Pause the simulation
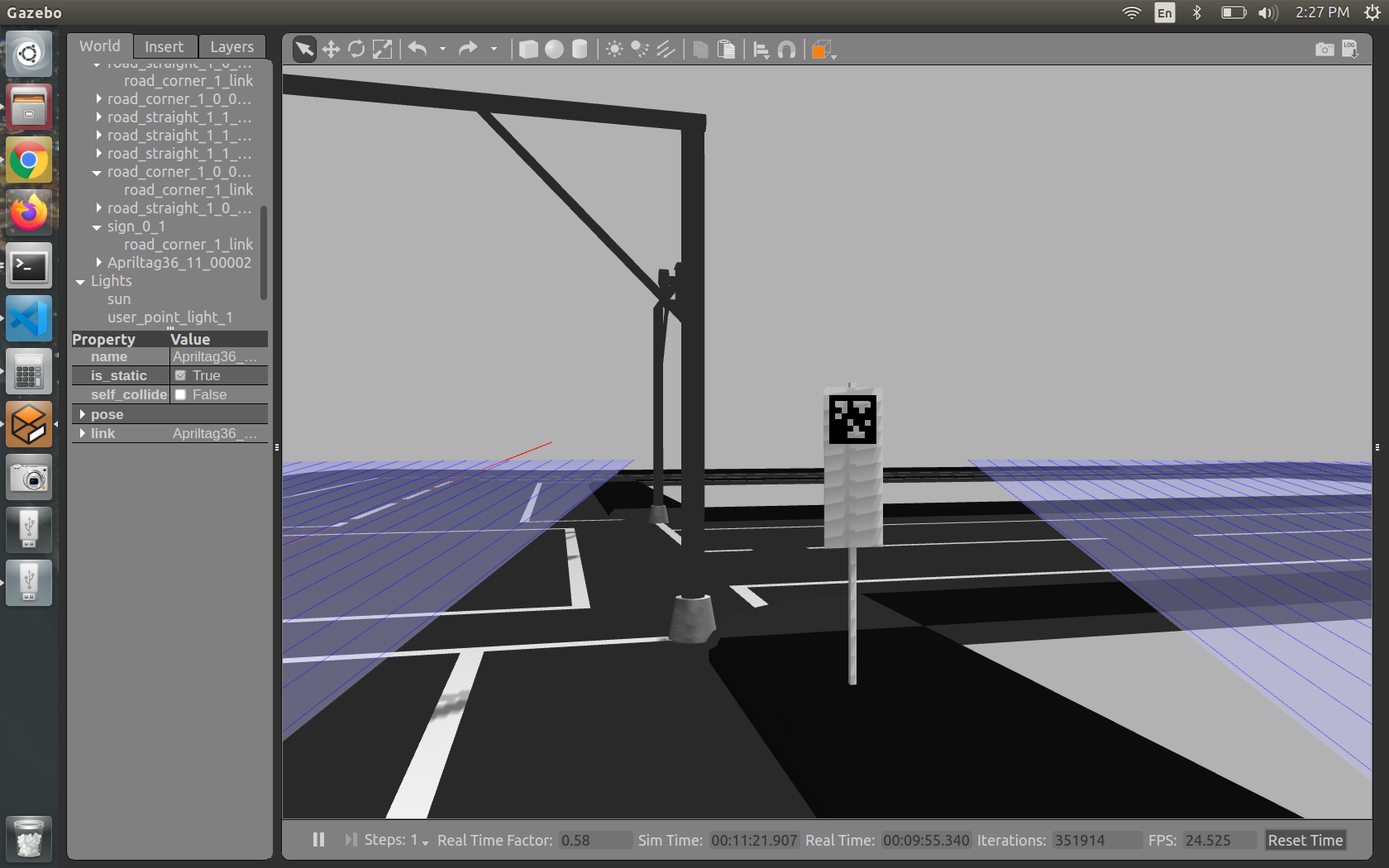Screen dimensions: 1389x868 [x=318, y=840]
